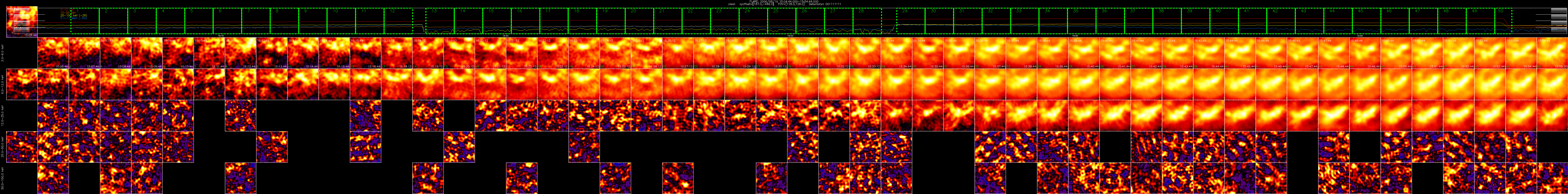Open the 6.0-12.0 keV image below the 15:27:12 tile
This screenshot has height=194, width=1568.
click(x=709, y=84)
